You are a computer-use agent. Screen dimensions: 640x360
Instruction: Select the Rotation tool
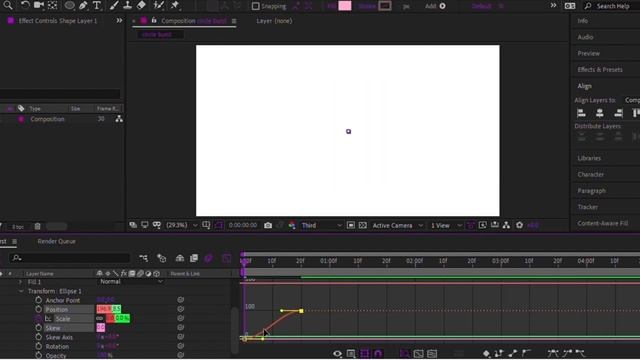(25, 5)
